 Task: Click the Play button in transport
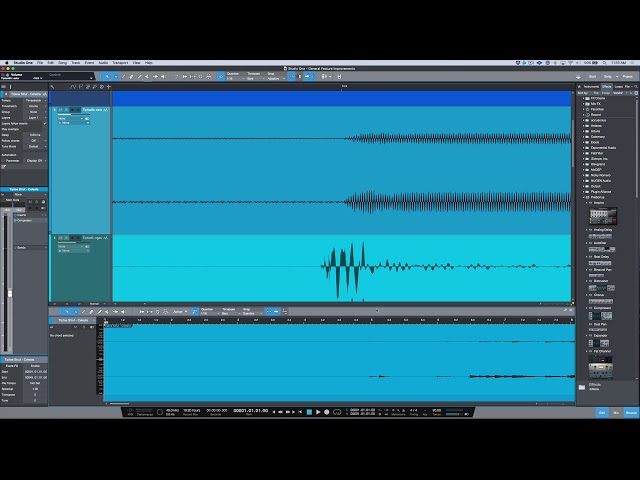(318, 412)
